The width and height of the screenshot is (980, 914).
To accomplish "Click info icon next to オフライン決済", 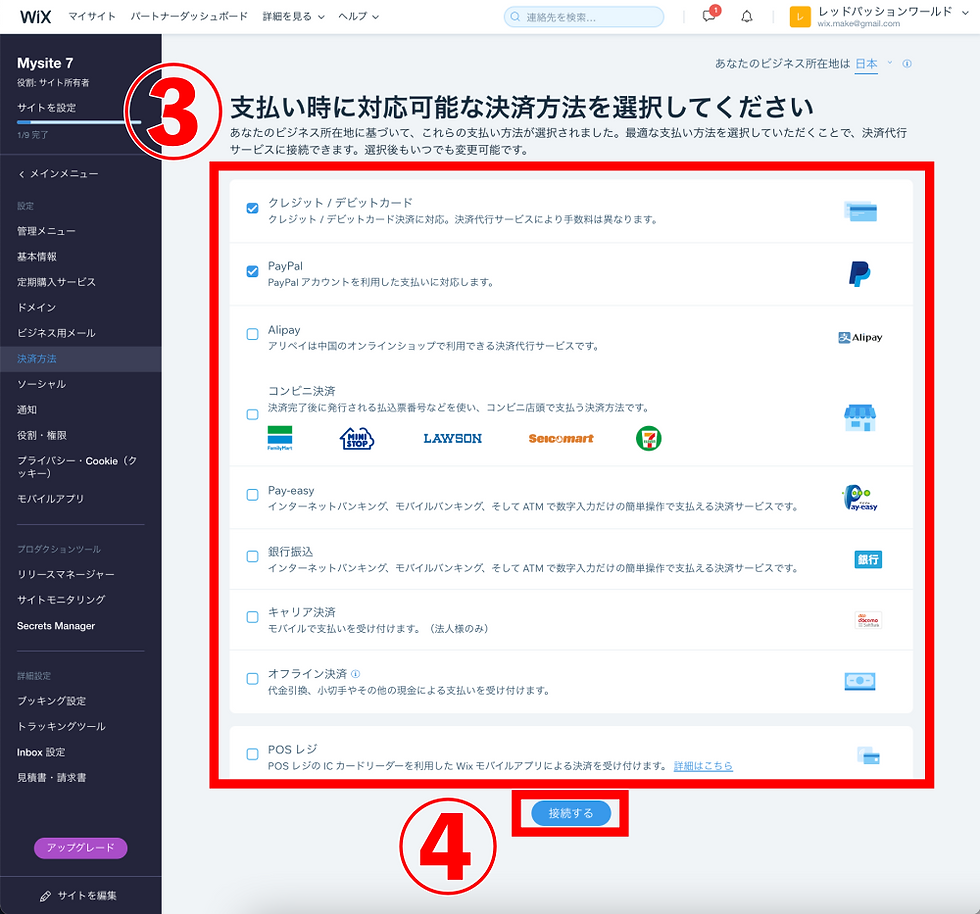I will [x=356, y=674].
